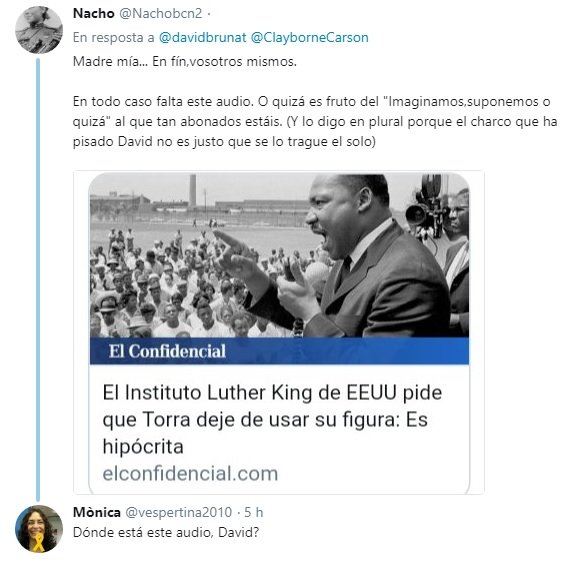Open the @vespertina2010 handle
Screen dimensions: 571x575
pyautogui.click(x=179, y=512)
